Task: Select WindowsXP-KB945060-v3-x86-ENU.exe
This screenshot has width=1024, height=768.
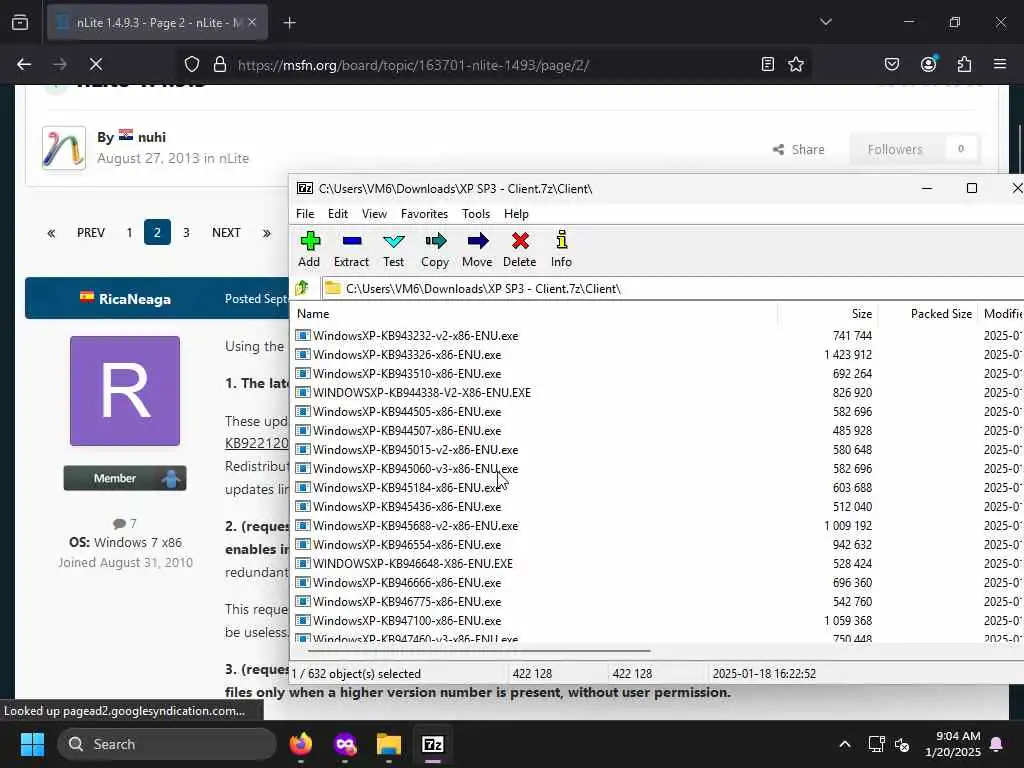Action: (415, 468)
